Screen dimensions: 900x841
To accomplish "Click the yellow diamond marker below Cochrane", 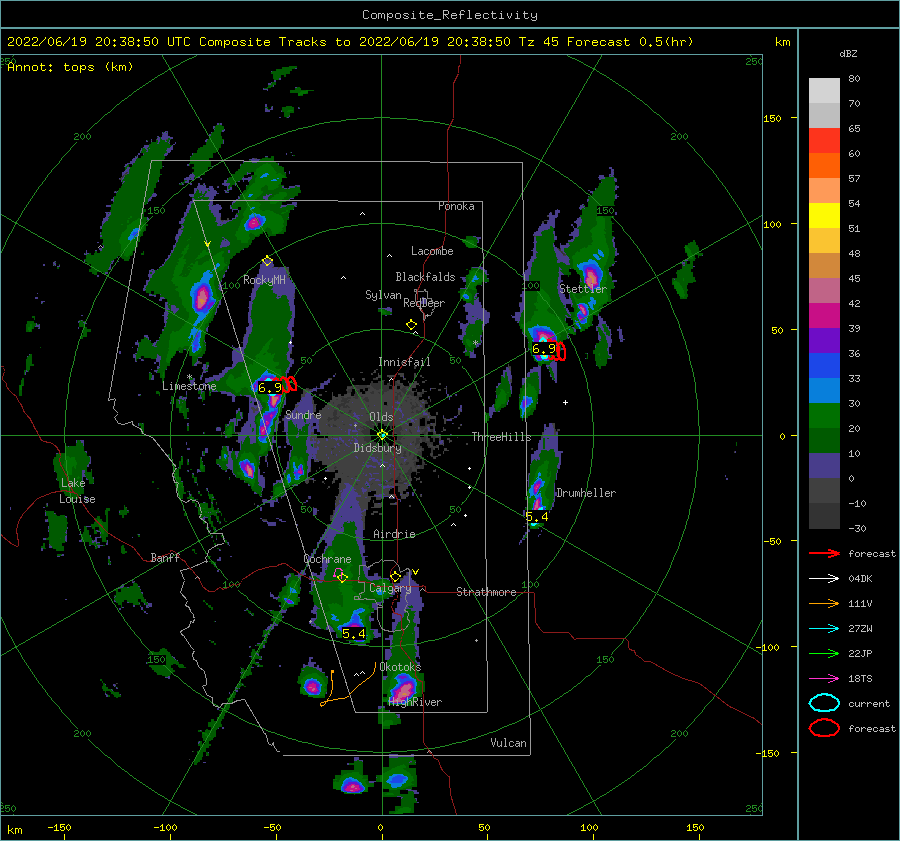I will 342,578.
